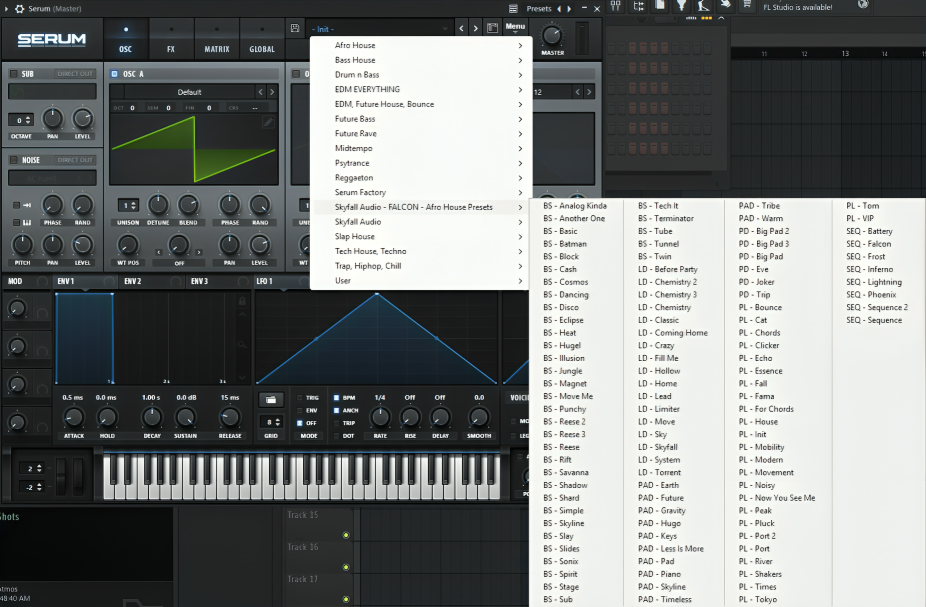Image resolution: width=926 pixels, height=607 pixels.
Task: Switch to the FX tab
Action: (x=171, y=39)
